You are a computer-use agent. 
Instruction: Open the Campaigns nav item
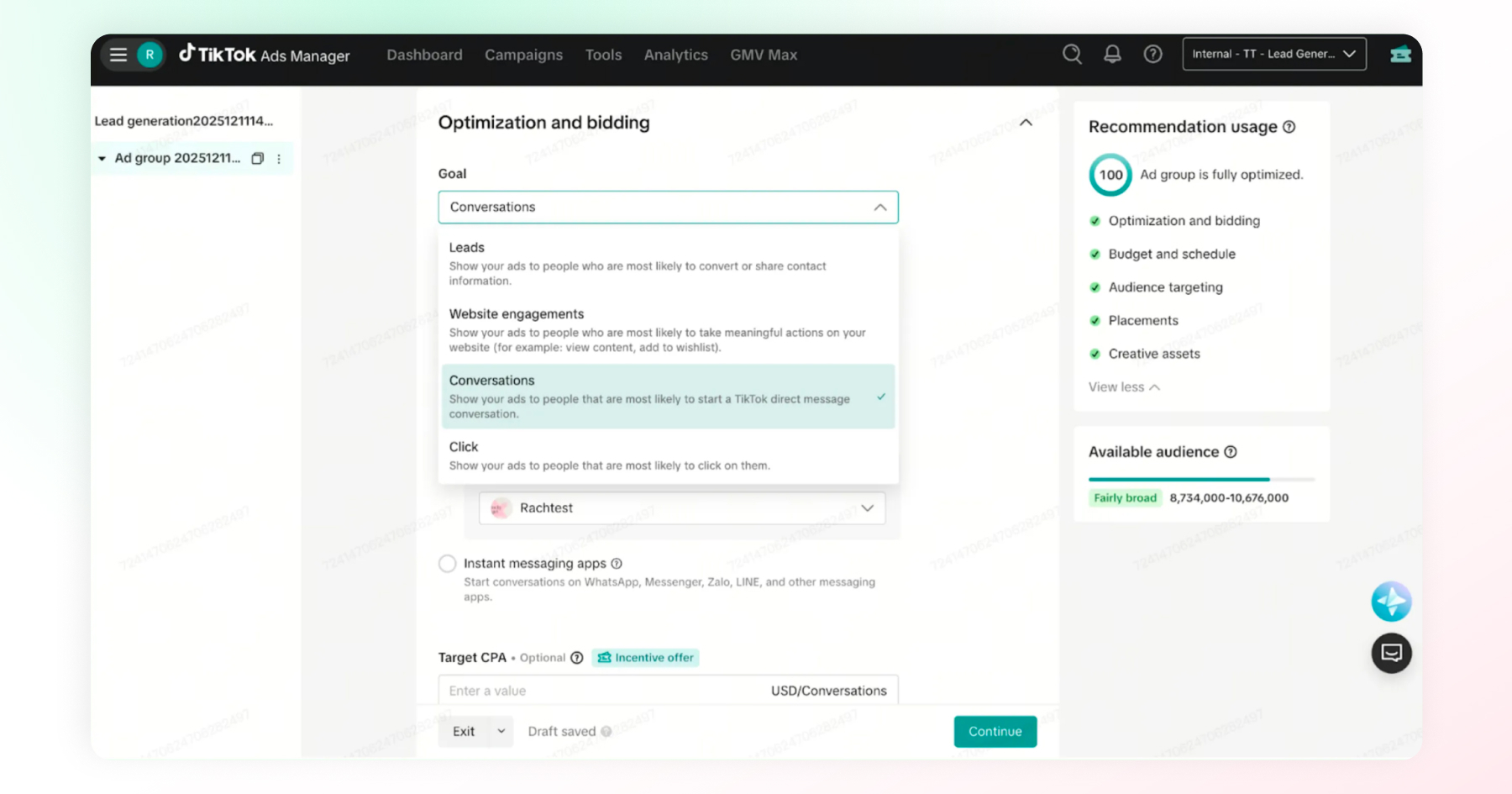click(523, 55)
